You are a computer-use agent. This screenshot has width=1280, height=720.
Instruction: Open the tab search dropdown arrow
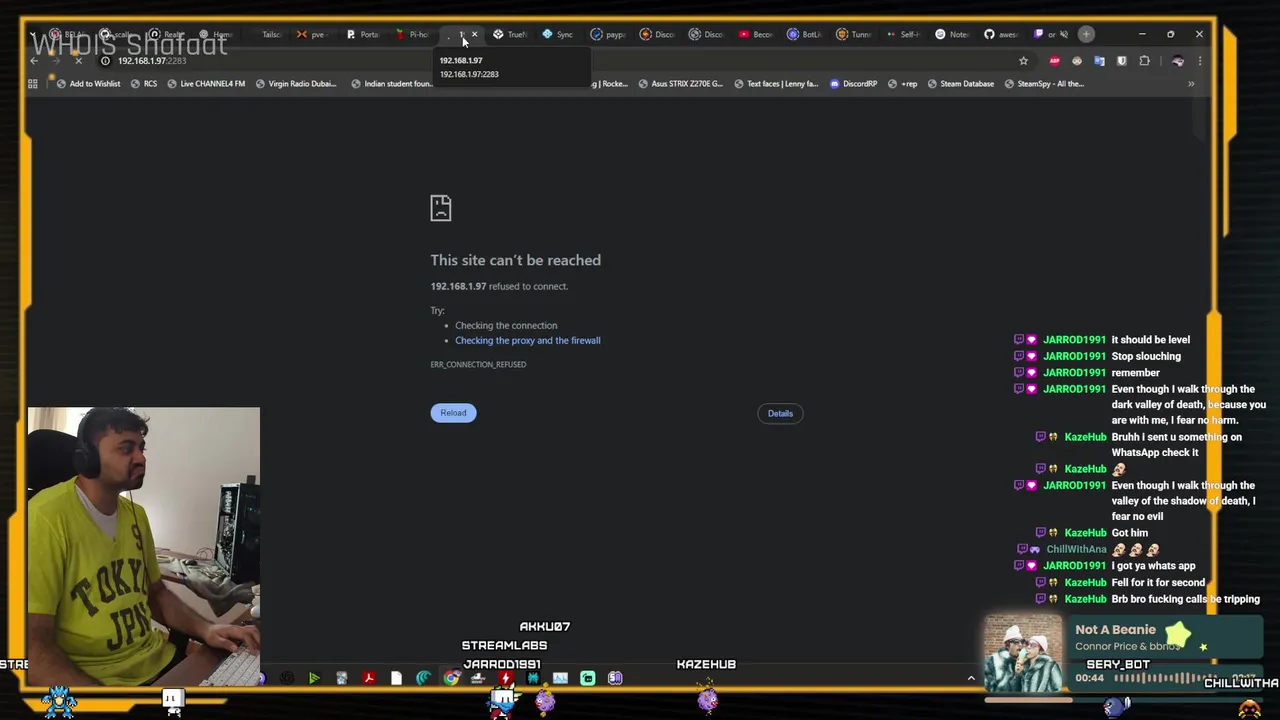(33, 35)
